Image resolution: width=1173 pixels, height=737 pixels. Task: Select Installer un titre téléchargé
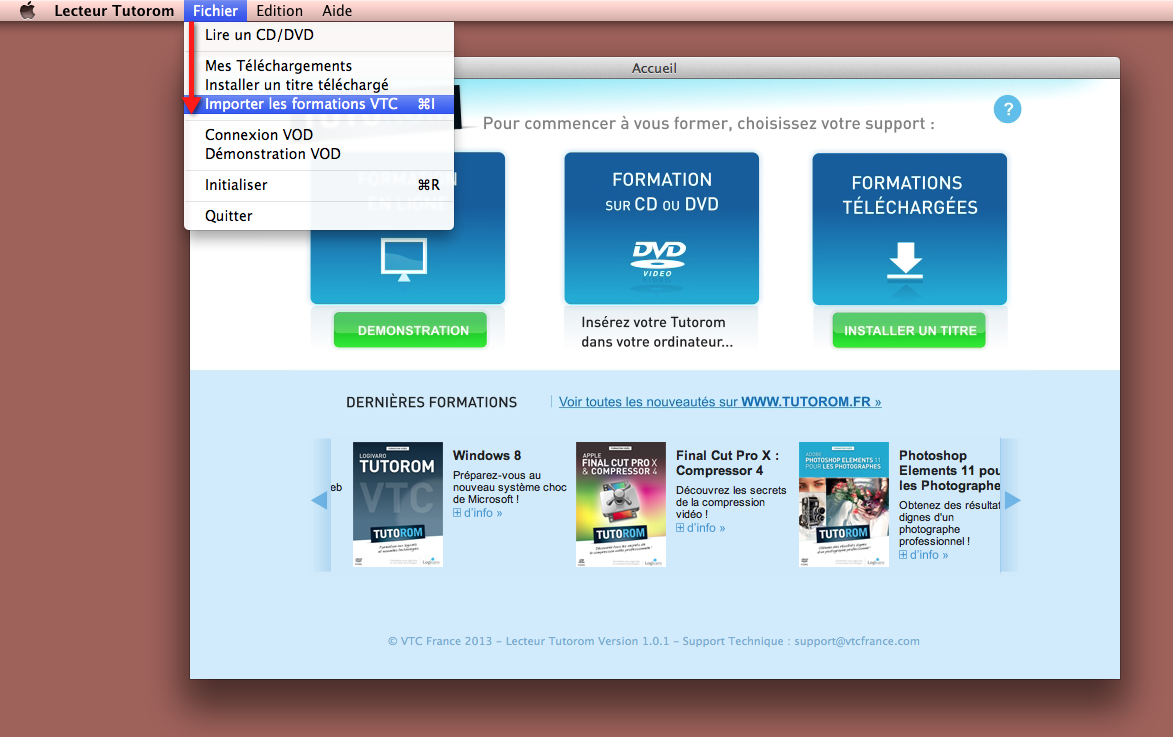click(319, 85)
